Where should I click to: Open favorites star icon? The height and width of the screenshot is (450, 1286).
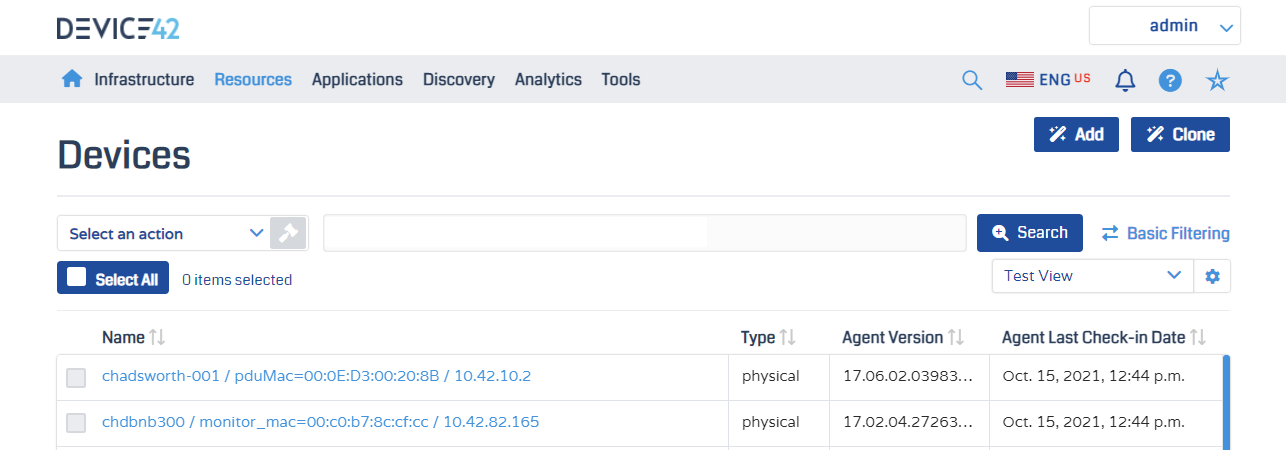click(1217, 80)
